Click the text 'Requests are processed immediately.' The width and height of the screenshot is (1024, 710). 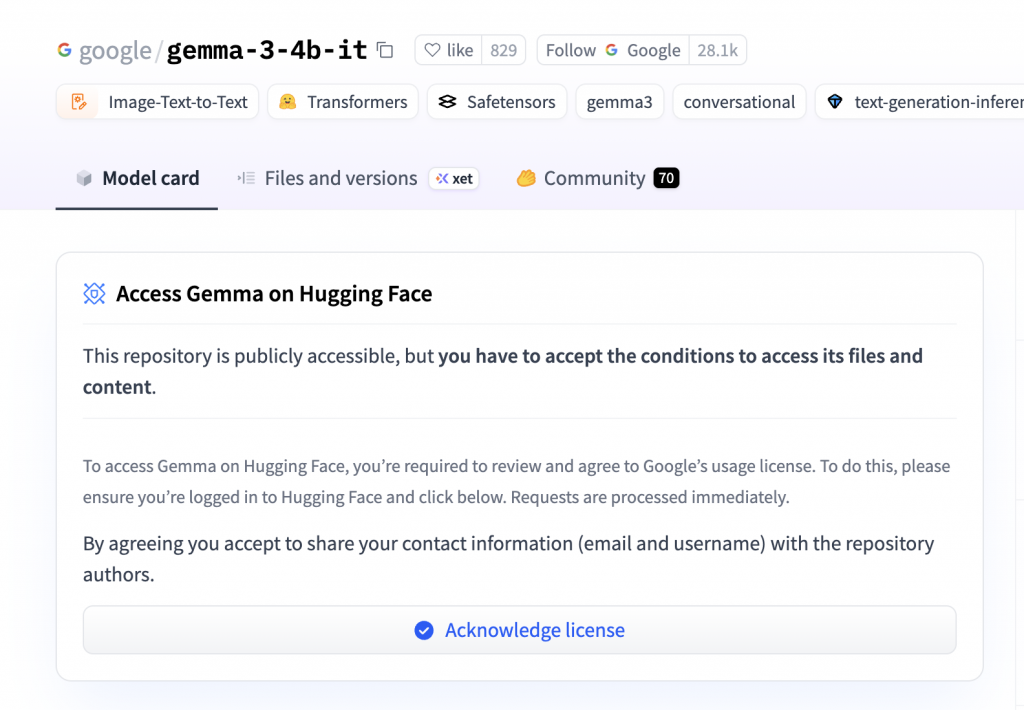coord(650,498)
